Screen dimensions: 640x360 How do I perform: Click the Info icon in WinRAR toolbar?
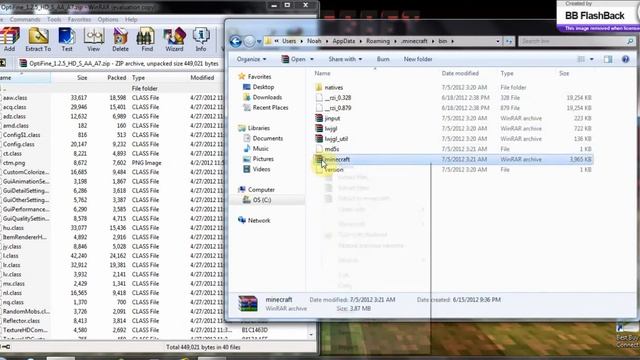coord(200,40)
